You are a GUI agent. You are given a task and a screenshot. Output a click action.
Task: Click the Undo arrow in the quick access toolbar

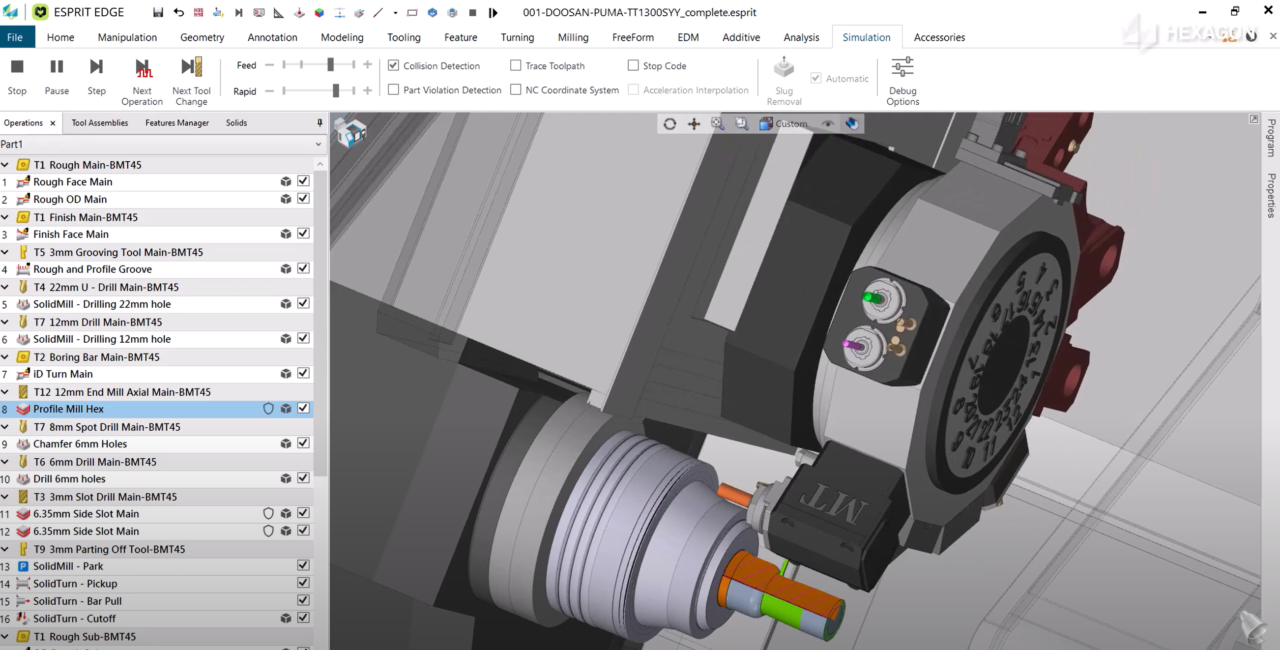pyautogui.click(x=178, y=13)
